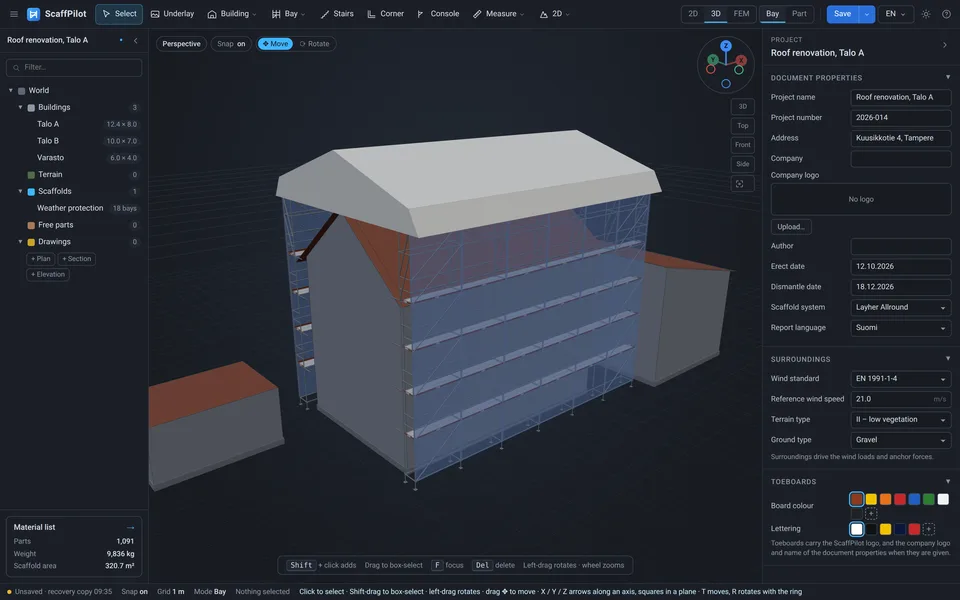Select the Corner tool

tap(386, 14)
